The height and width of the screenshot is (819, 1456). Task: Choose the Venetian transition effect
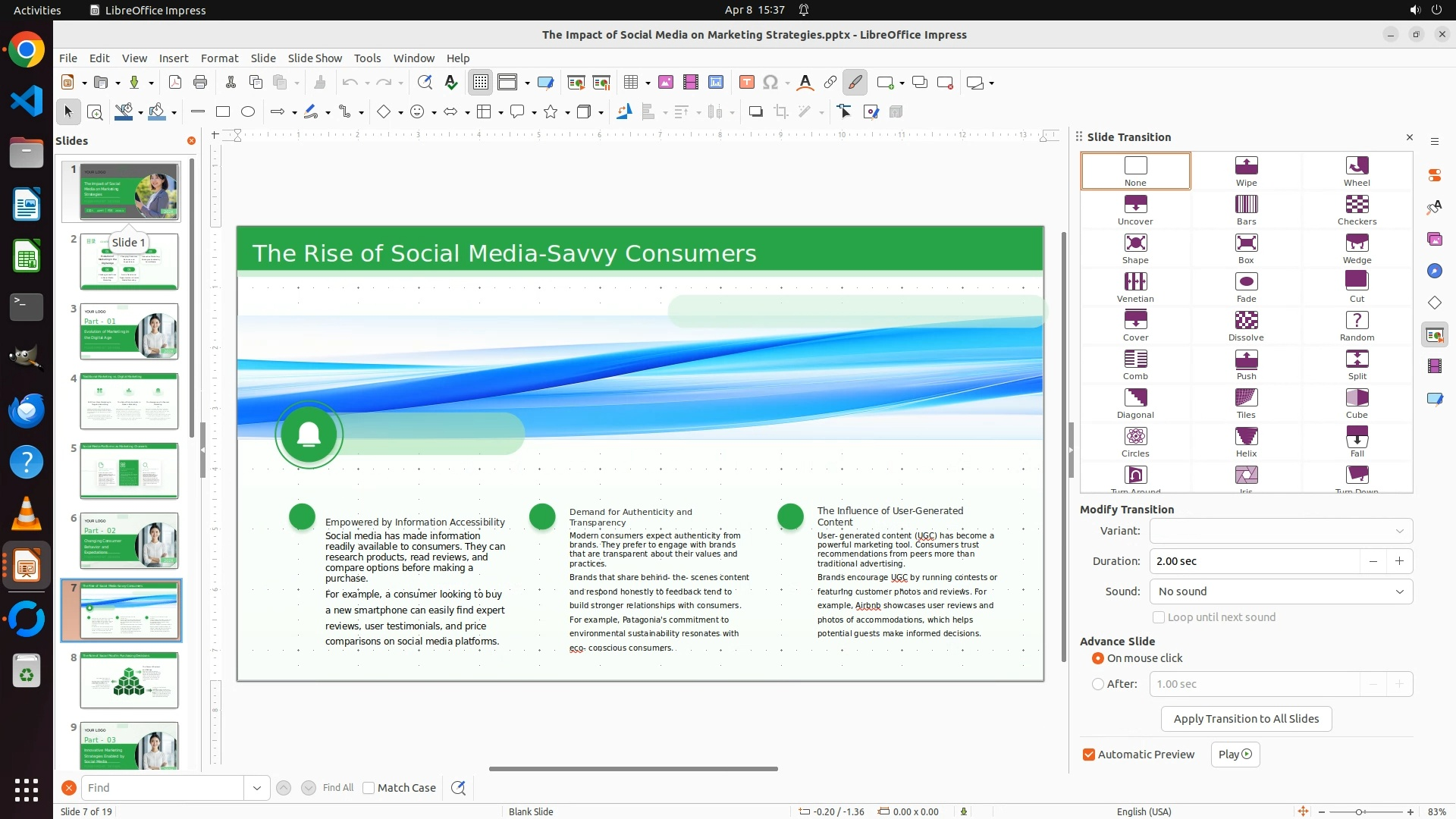click(1135, 282)
